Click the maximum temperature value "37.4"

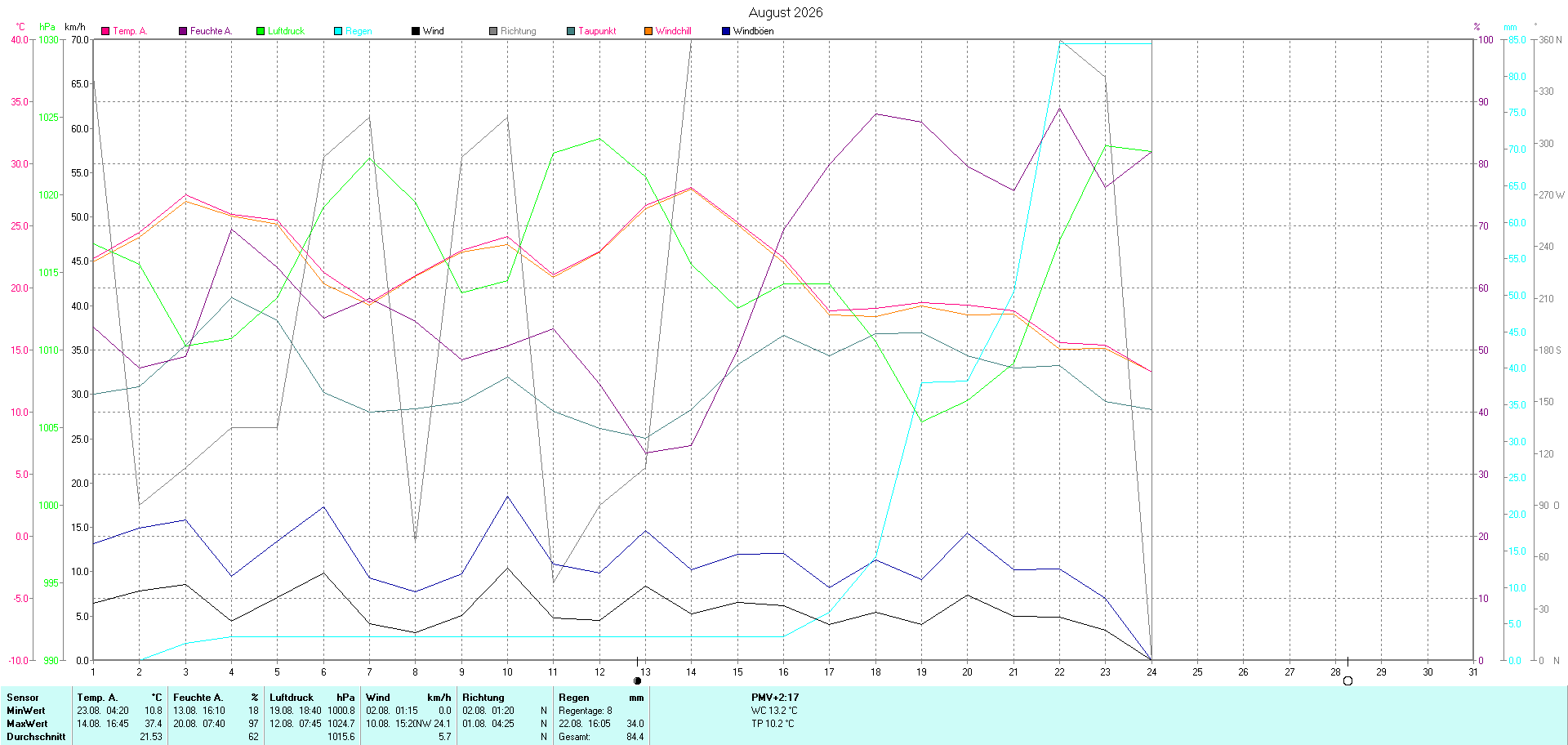click(x=154, y=724)
